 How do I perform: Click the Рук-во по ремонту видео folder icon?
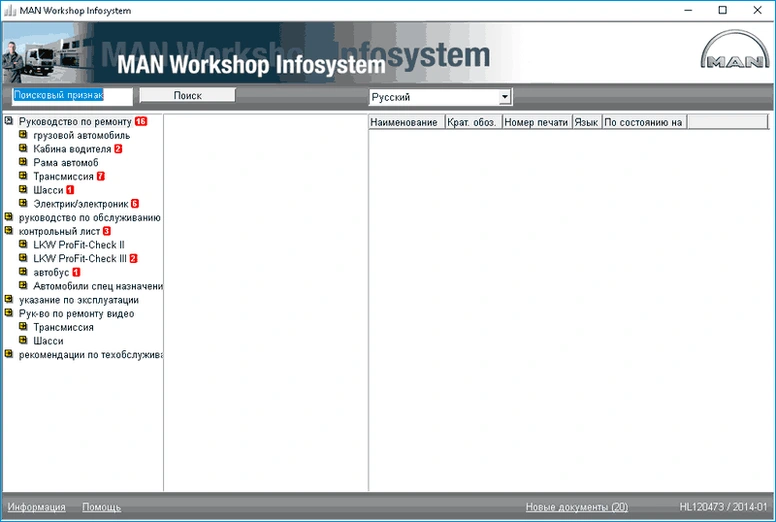click(x=8, y=313)
